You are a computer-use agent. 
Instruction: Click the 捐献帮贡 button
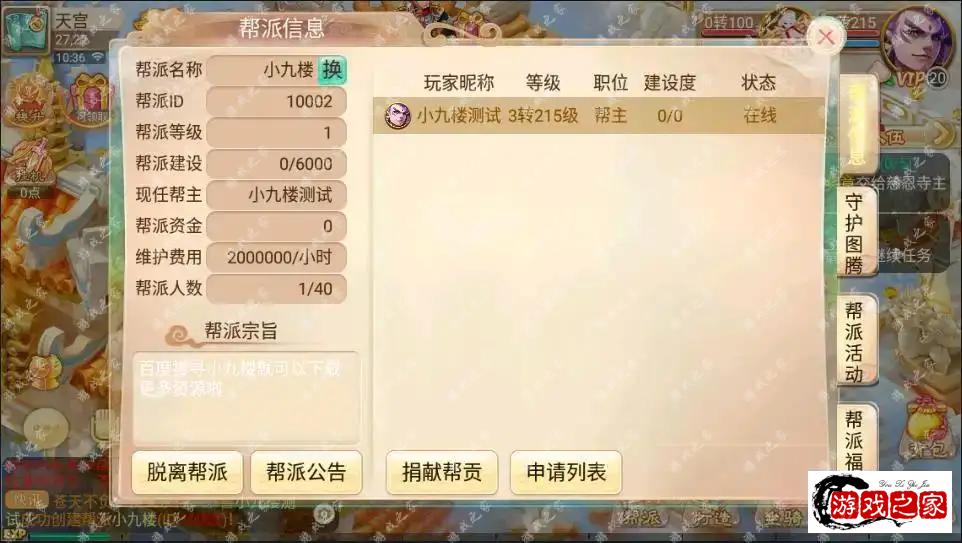[442, 472]
